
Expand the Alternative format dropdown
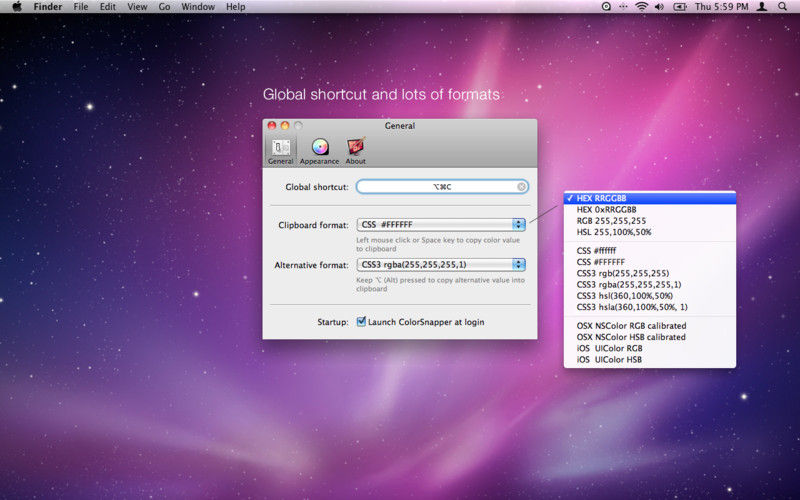441,264
